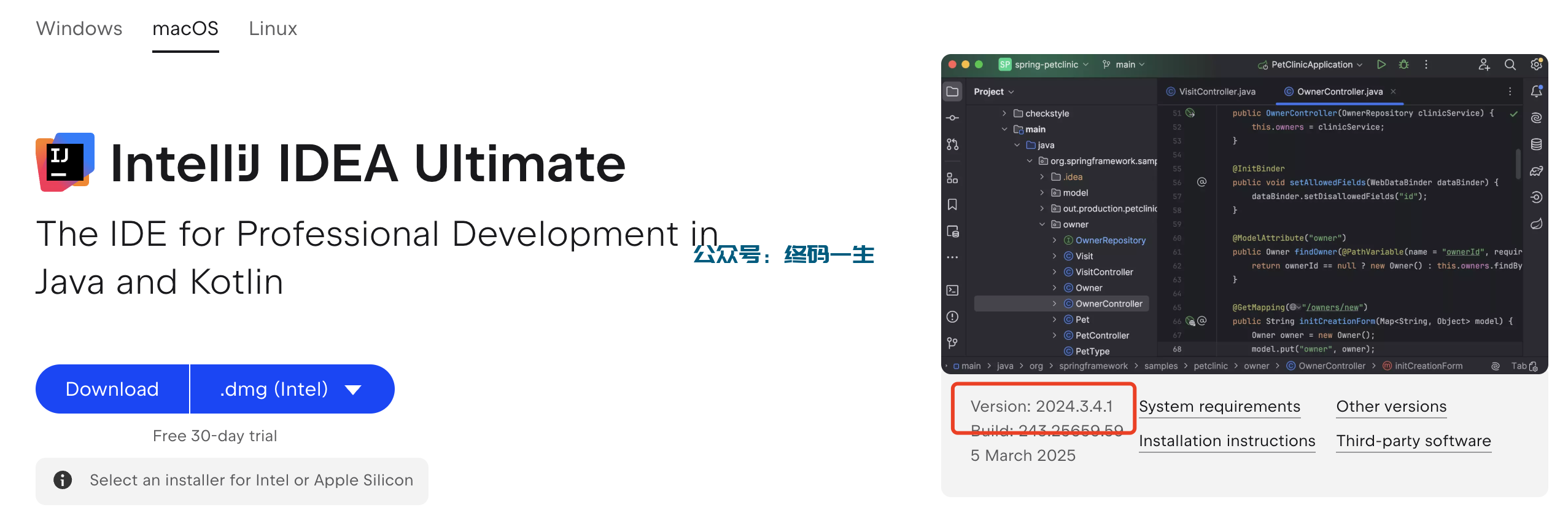
Task: Click the "/owners/new" URL in the code
Action: tap(1333, 308)
